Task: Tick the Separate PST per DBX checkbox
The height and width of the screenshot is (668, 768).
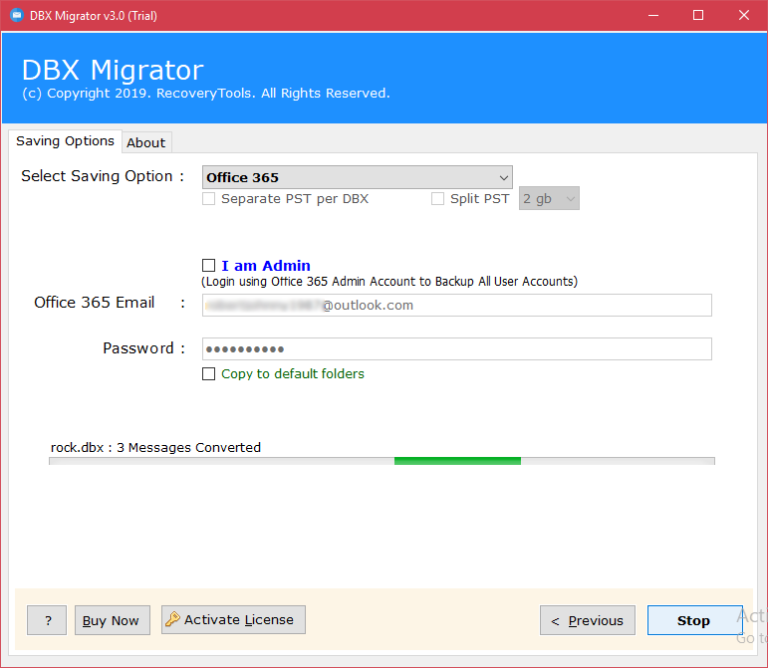Action: click(x=209, y=199)
